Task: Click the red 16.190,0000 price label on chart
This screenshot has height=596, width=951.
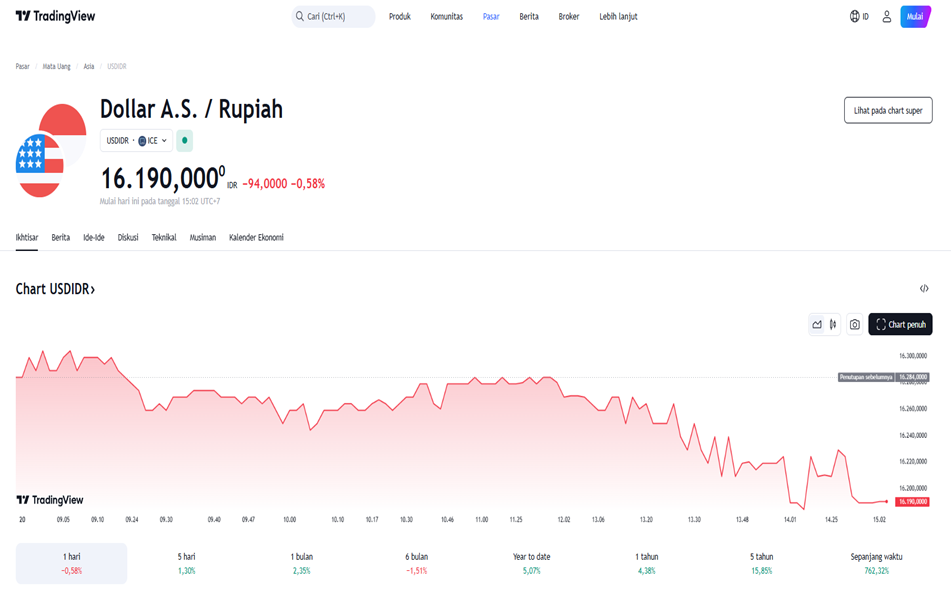Action: point(912,501)
